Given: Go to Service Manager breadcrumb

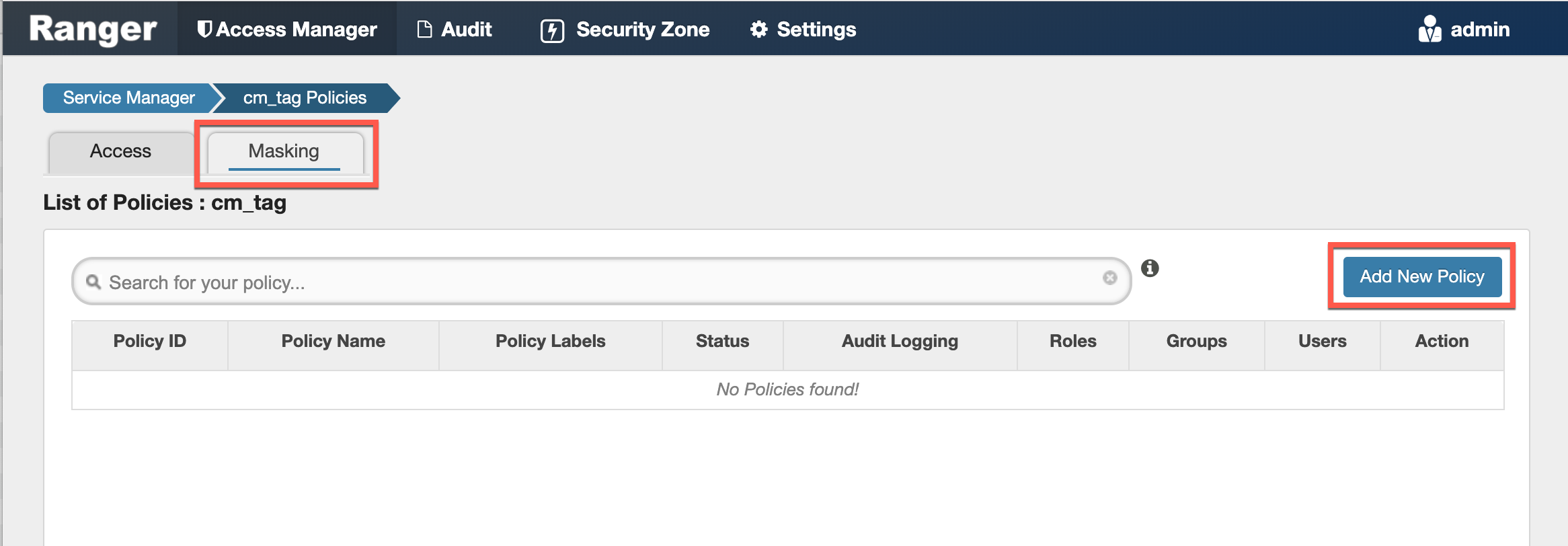Looking at the screenshot, I should tap(128, 98).
